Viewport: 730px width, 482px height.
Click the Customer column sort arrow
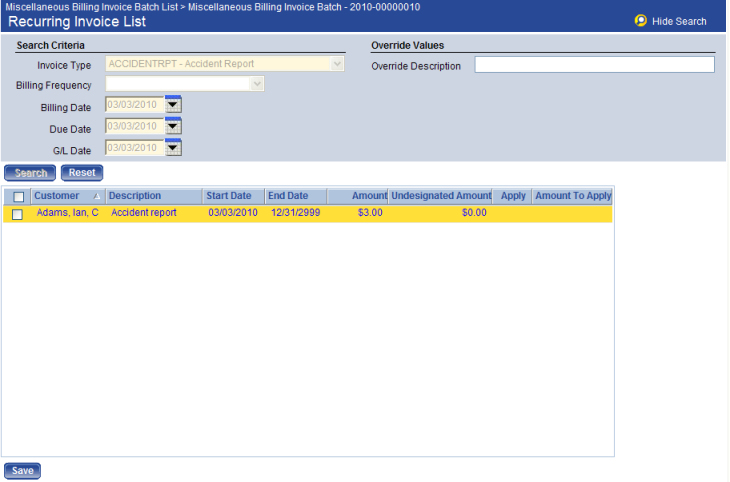tap(96, 197)
